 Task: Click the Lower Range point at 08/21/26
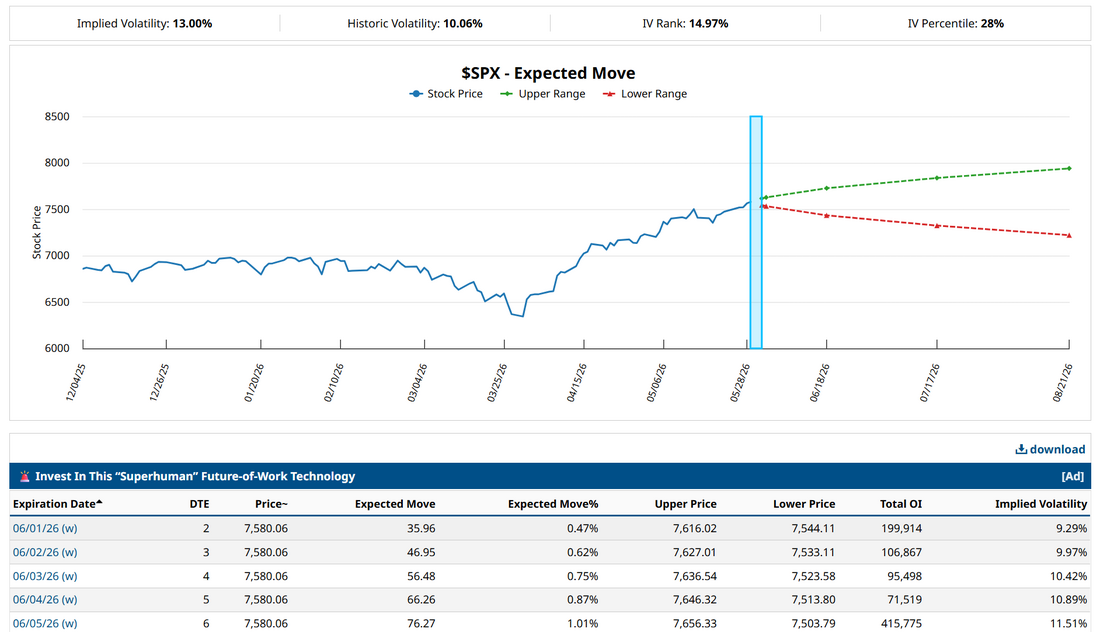(x=1068, y=236)
